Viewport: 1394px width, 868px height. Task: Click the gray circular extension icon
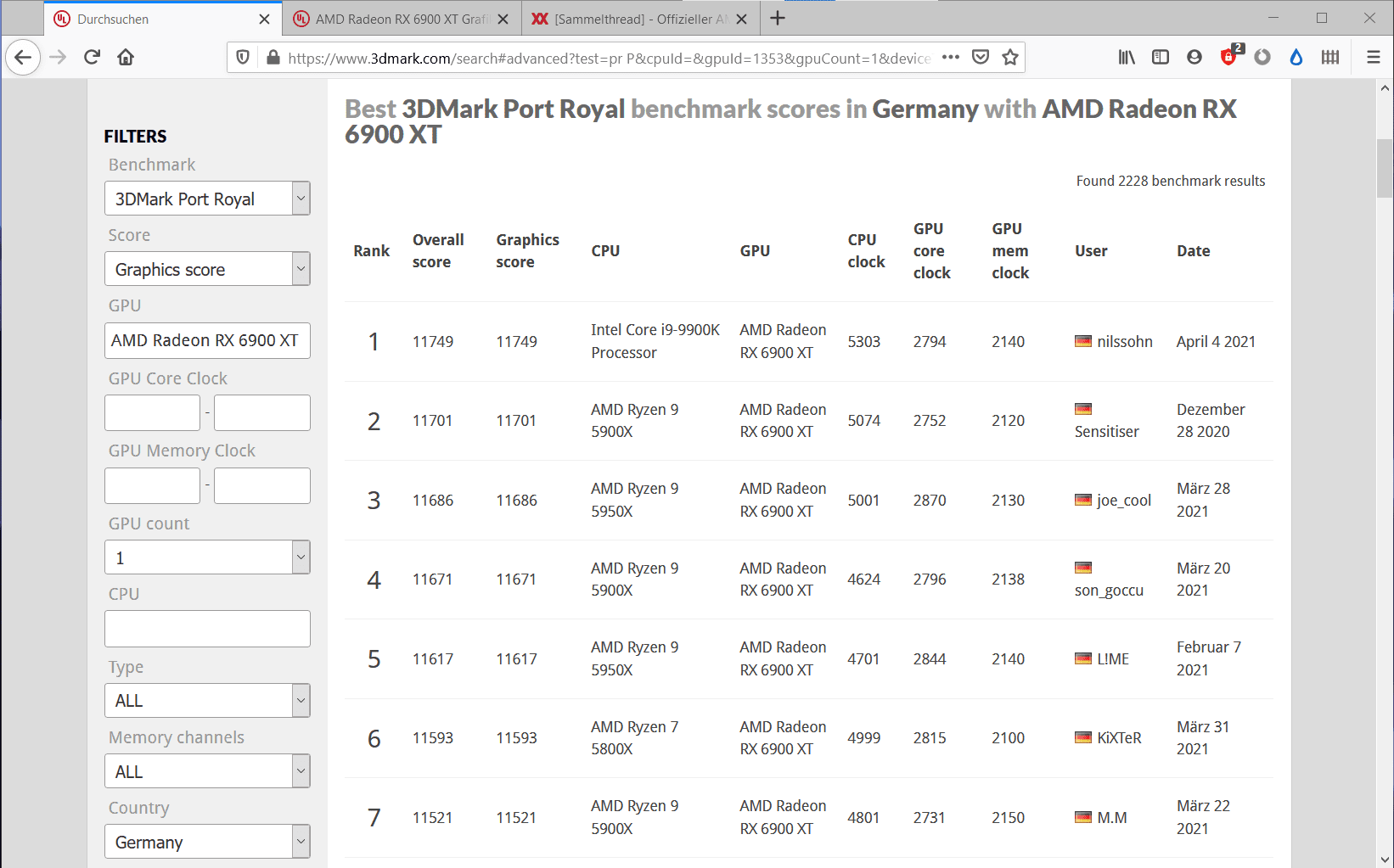[1262, 57]
